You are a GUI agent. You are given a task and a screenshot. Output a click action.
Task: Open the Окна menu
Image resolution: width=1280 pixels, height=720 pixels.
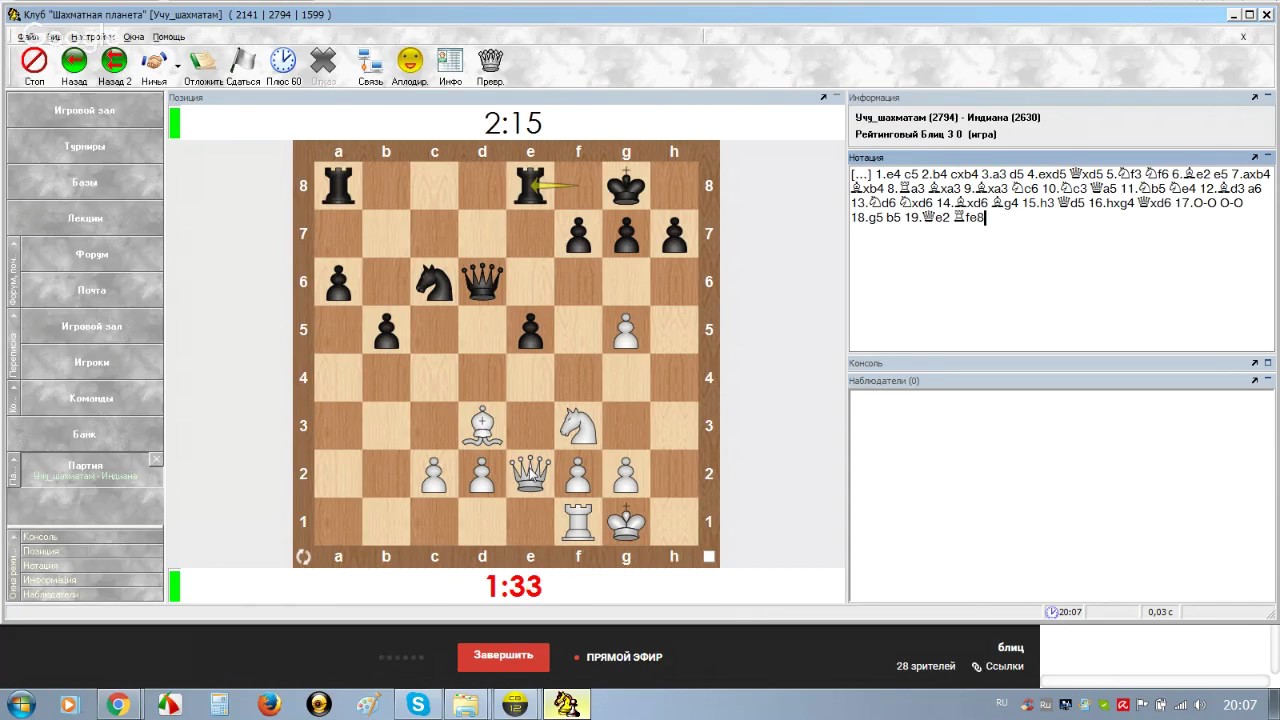pyautogui.click(x=134, y=37)
